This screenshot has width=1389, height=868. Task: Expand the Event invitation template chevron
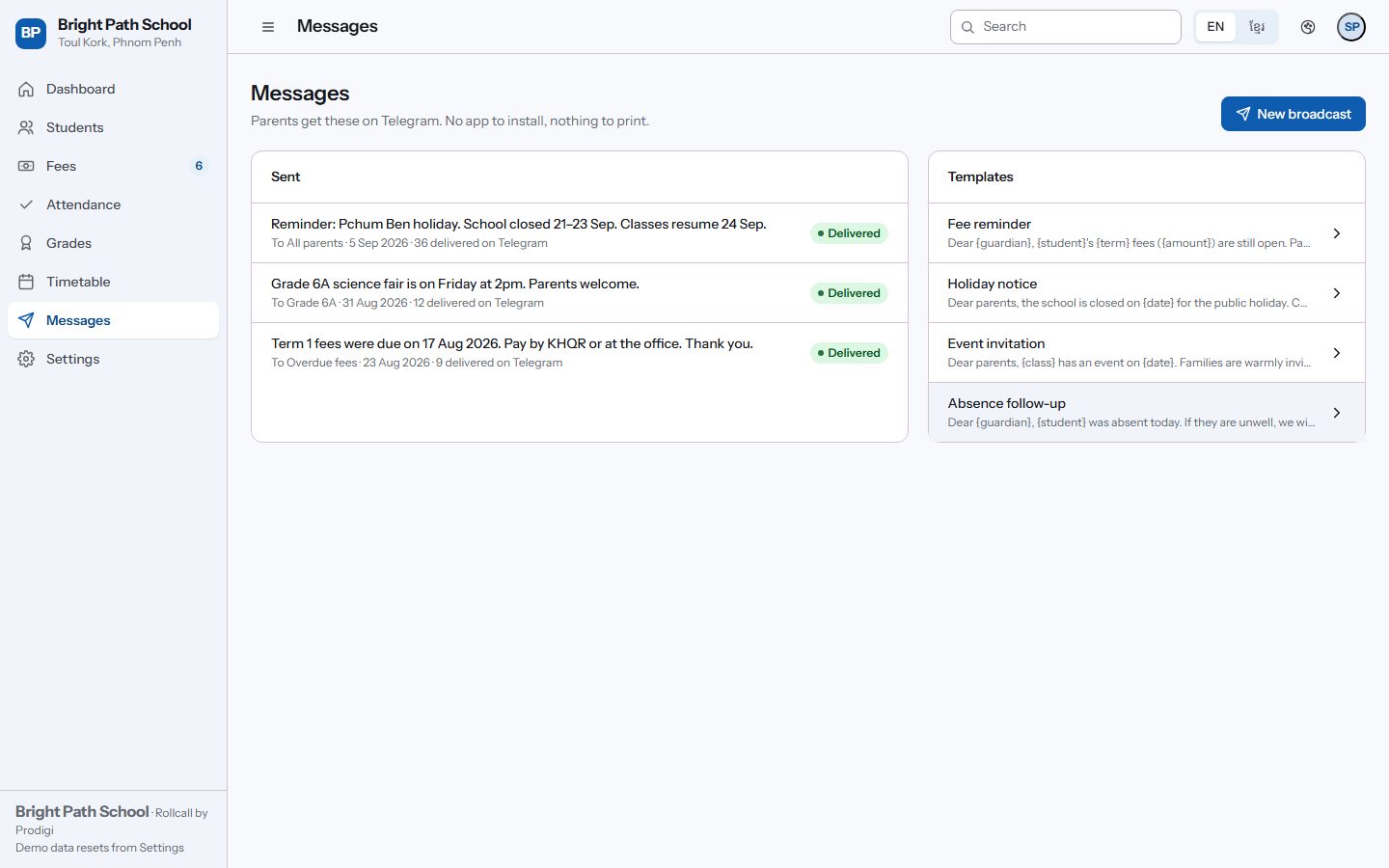click(x=1337, y=353)
